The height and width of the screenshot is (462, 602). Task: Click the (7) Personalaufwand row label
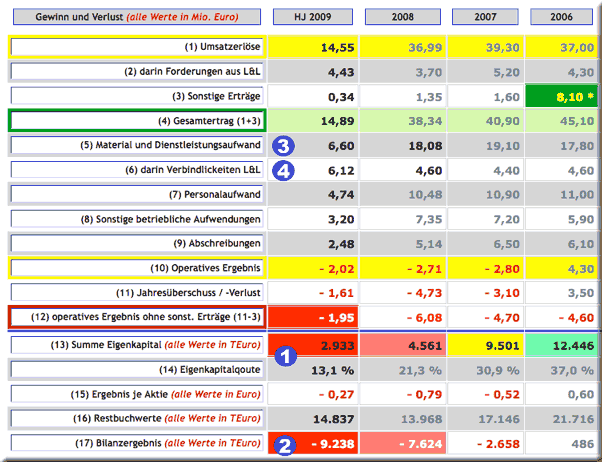point(135,194)
